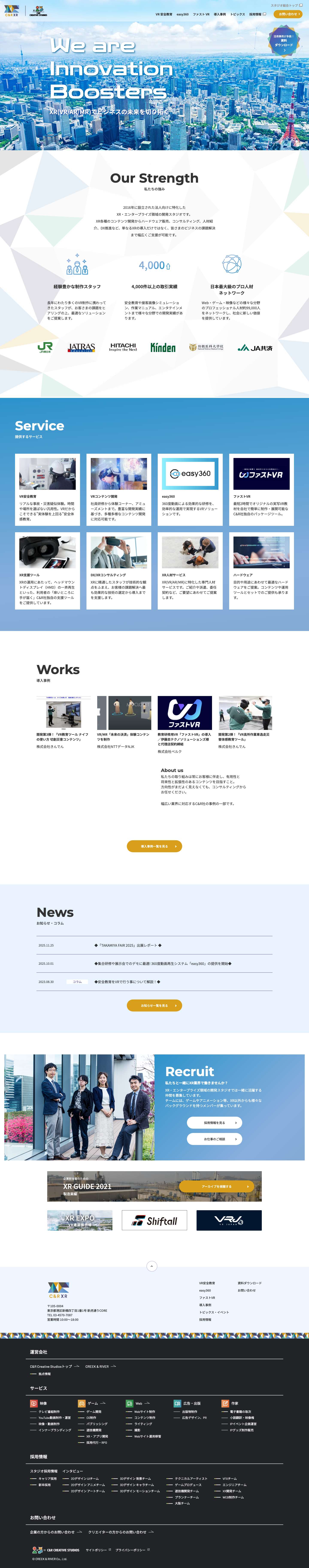Image resolution: width=309 pixels, height=1568 pixels.
Task: Click the Kinden client logo
Action: (x=163, y=347)
